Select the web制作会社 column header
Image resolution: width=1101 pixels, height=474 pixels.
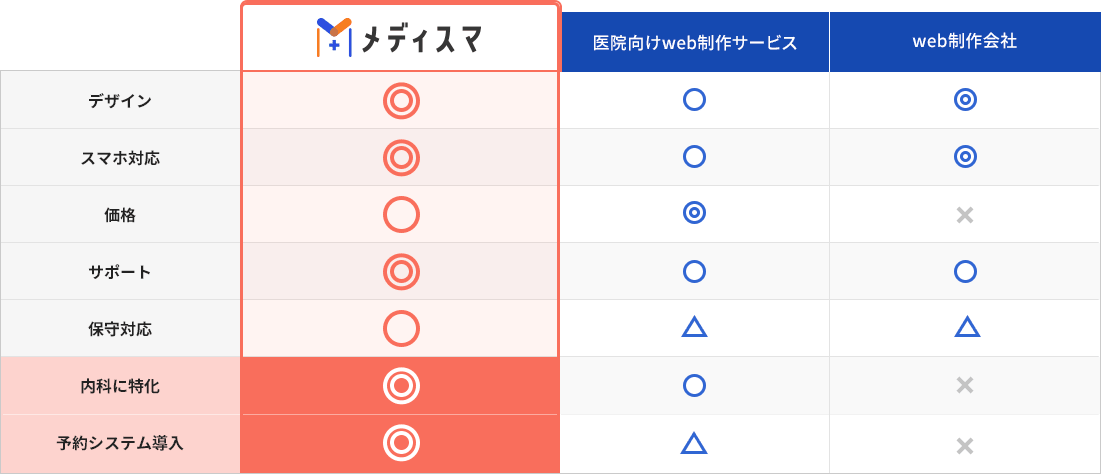(965, 42)
